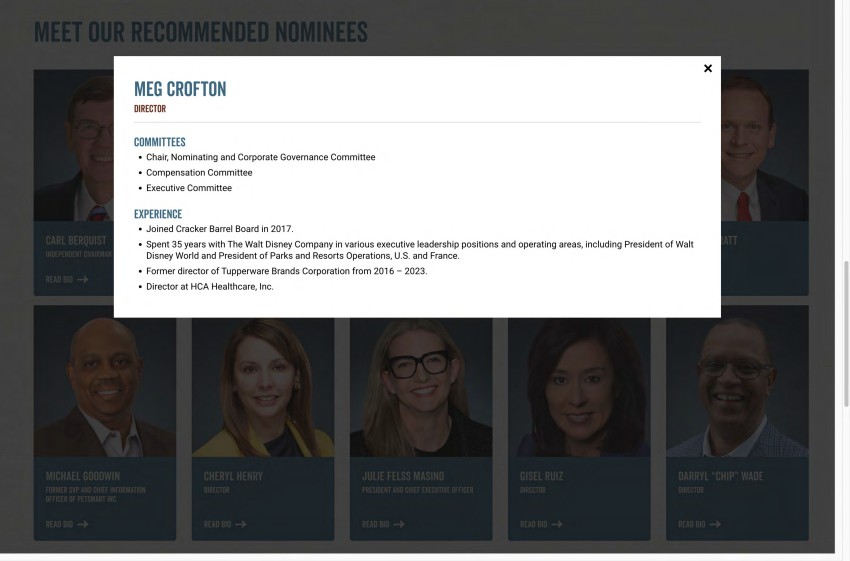Click 'Meet Our Recommended Nominees' page heading
This screenshot has width=850, height=561.
point(201,31)
